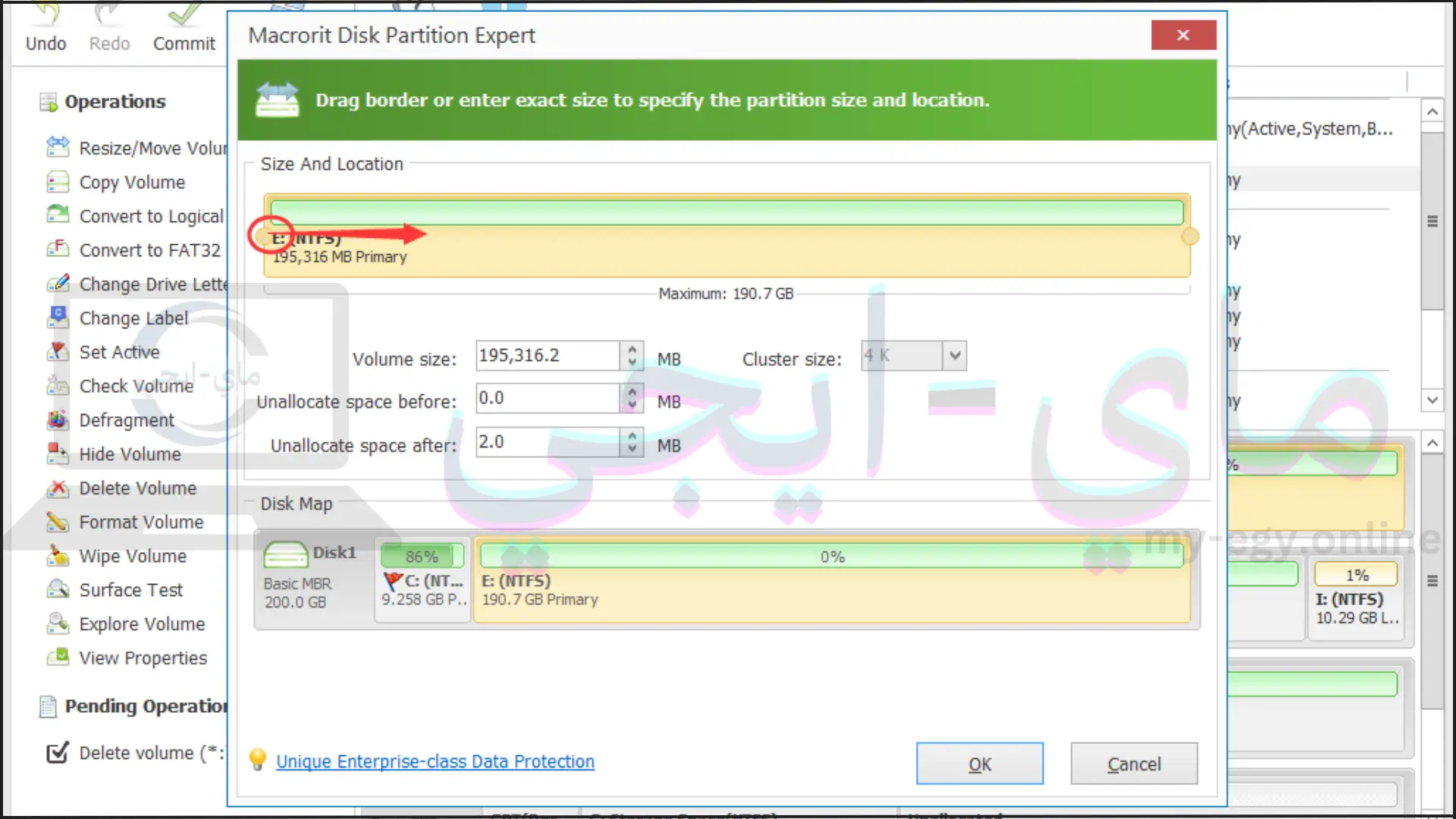Click the upper list scroll-down arrow
Screen dimensions: 1456x819
point(1432,400)
